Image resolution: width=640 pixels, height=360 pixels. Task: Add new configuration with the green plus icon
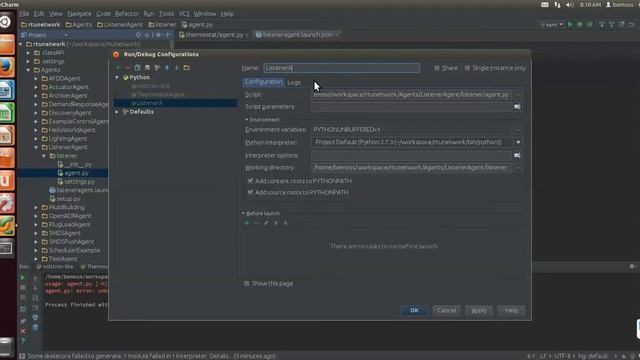(118, 68)
